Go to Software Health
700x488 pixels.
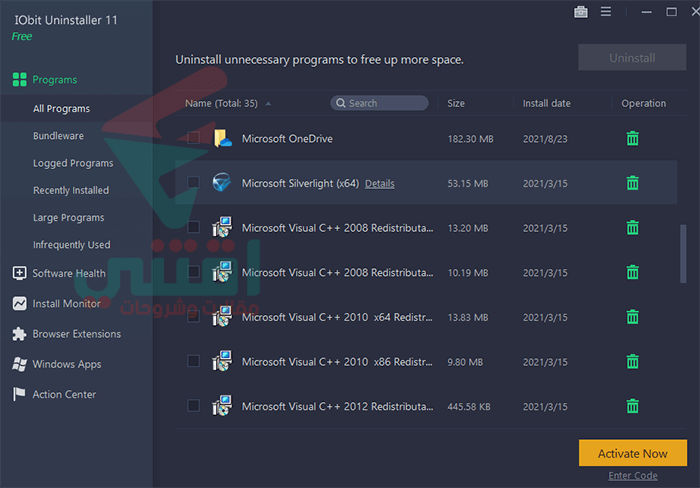click(x=69, y=273)
